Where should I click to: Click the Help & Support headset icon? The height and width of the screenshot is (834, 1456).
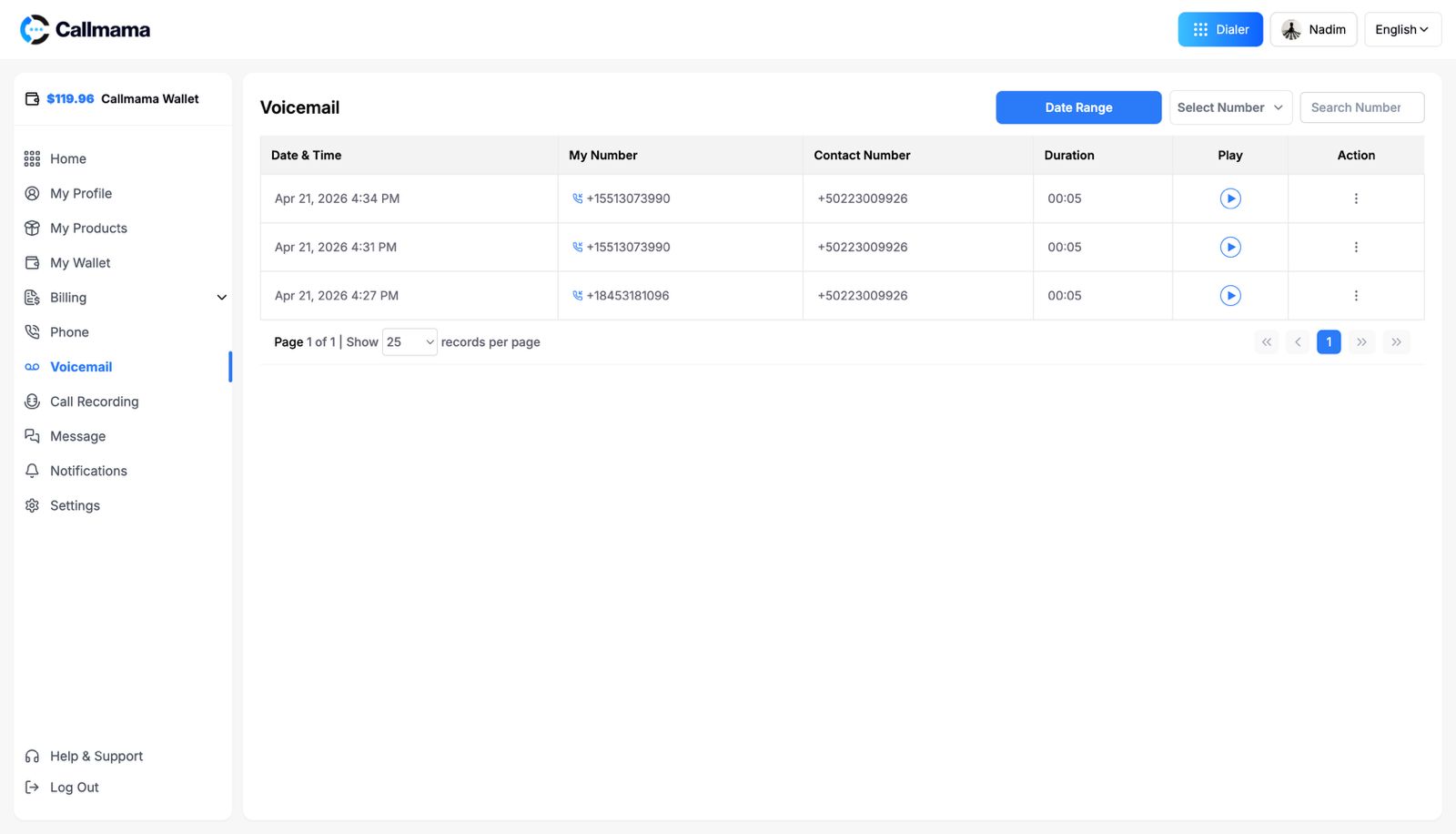point(32,756)
